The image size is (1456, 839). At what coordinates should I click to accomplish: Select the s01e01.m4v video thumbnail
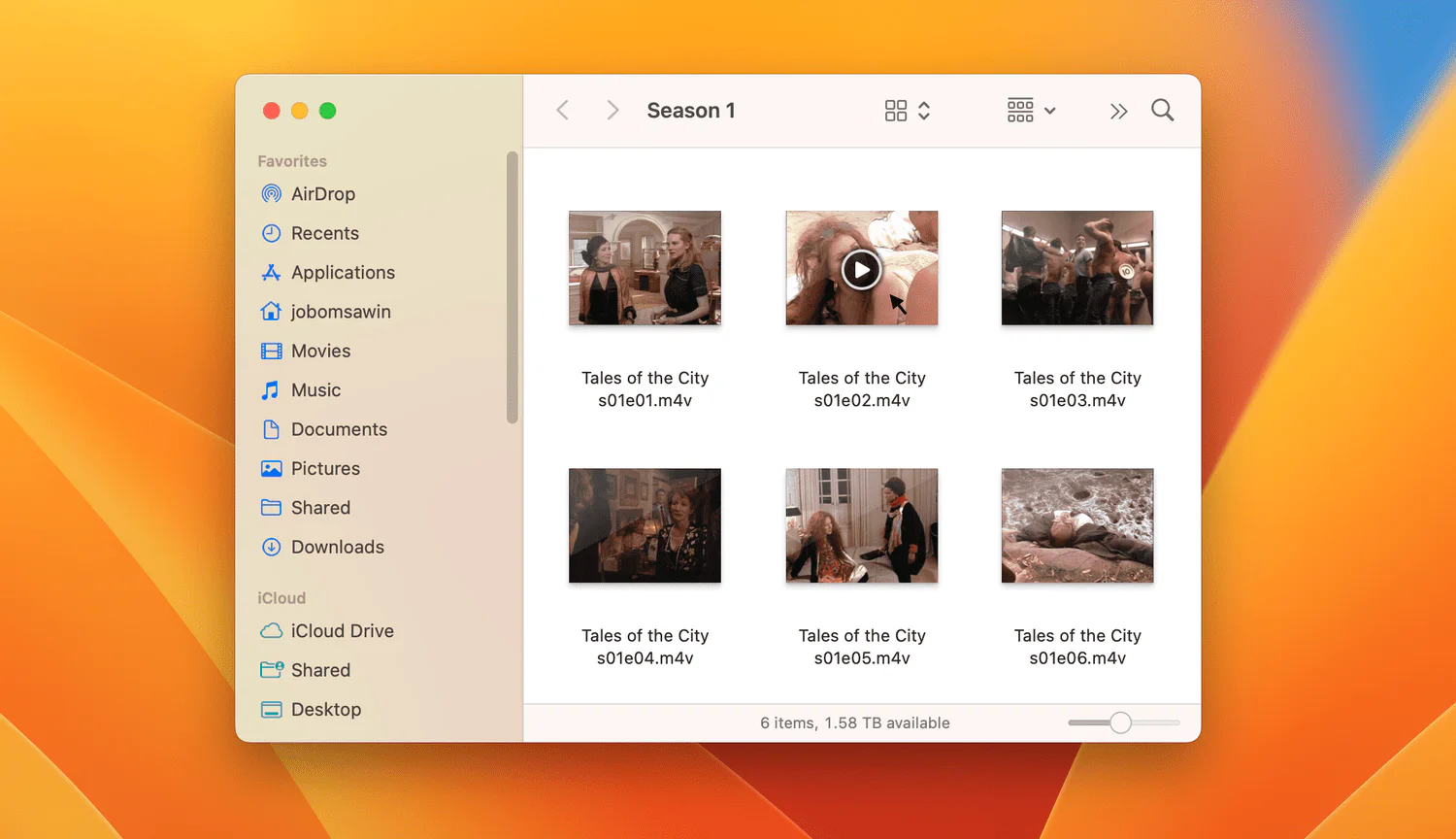point(645,268)
